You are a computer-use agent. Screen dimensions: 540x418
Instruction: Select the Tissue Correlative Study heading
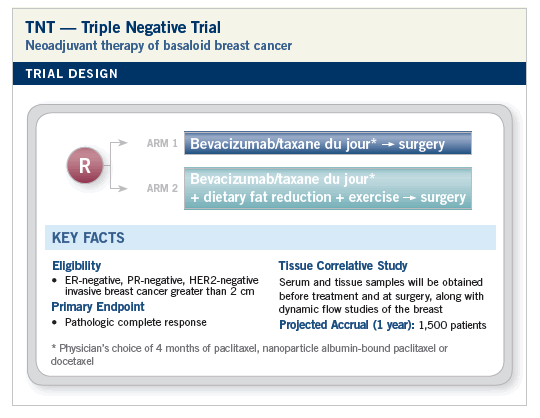[x=343, y=266]
